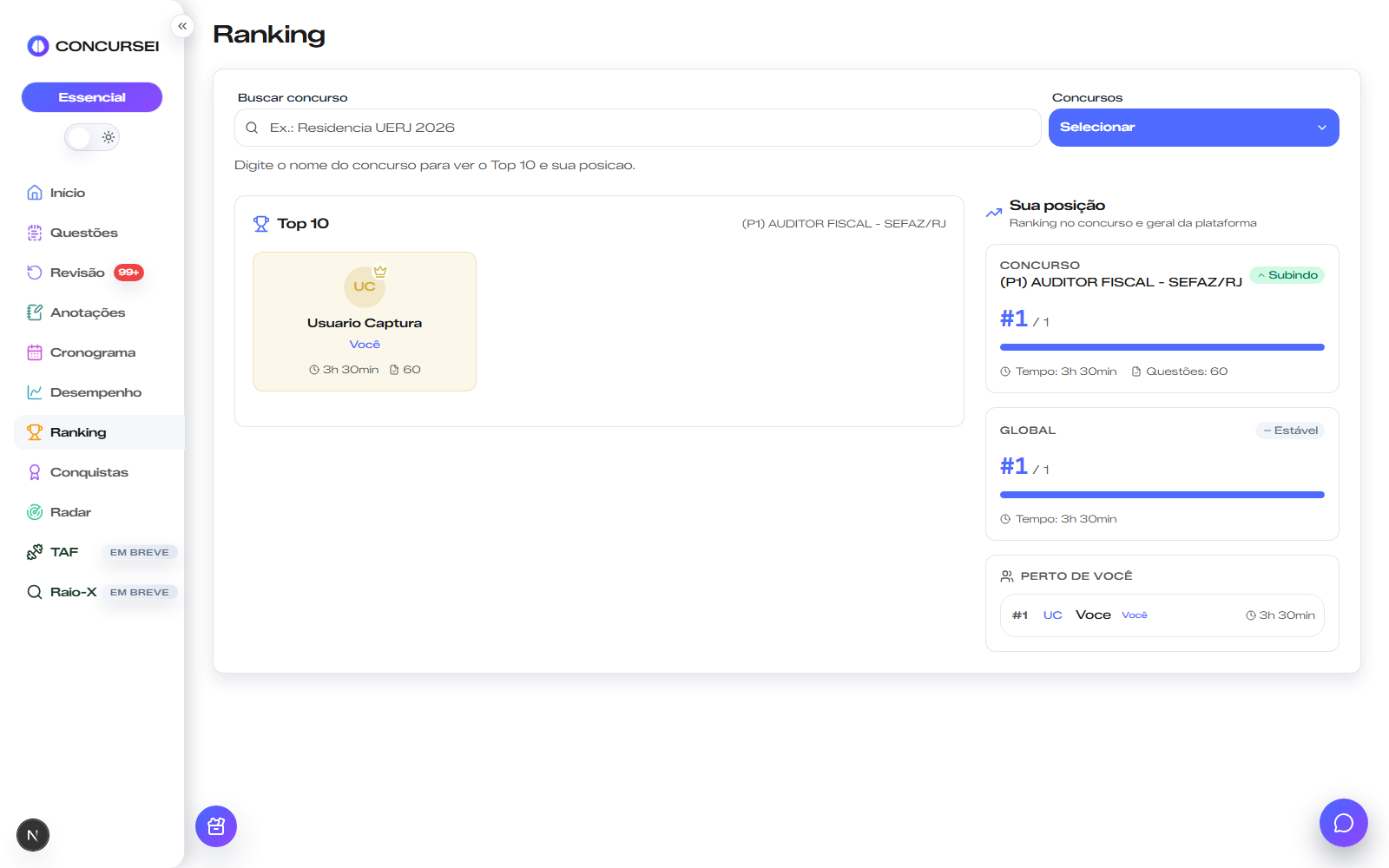
Task: Go to Início in the sidebar
Action: [68, 193]
